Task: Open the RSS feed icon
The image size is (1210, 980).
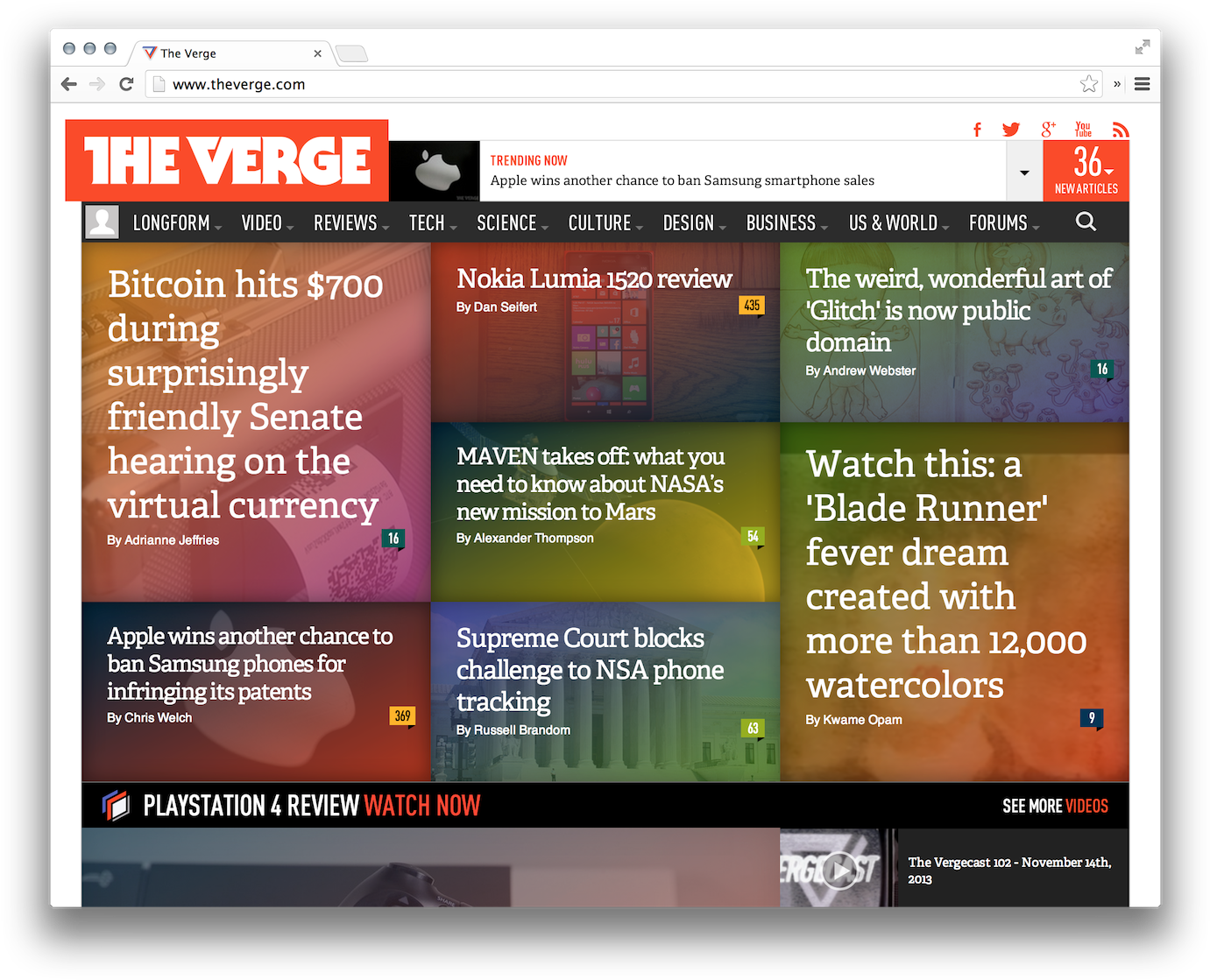Action: pos(1120,130)
